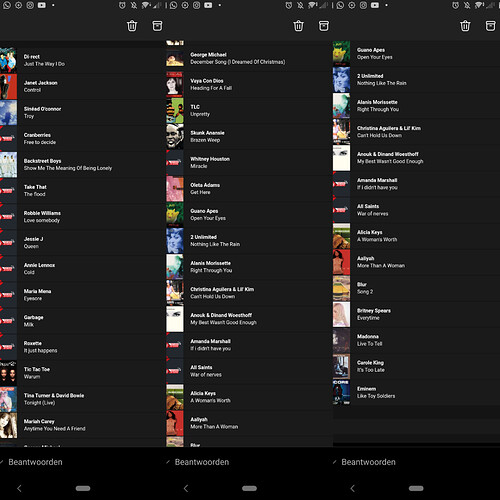
Task: Tap the trash icon above the George Michael list
Action: click(x=298, y=26)
